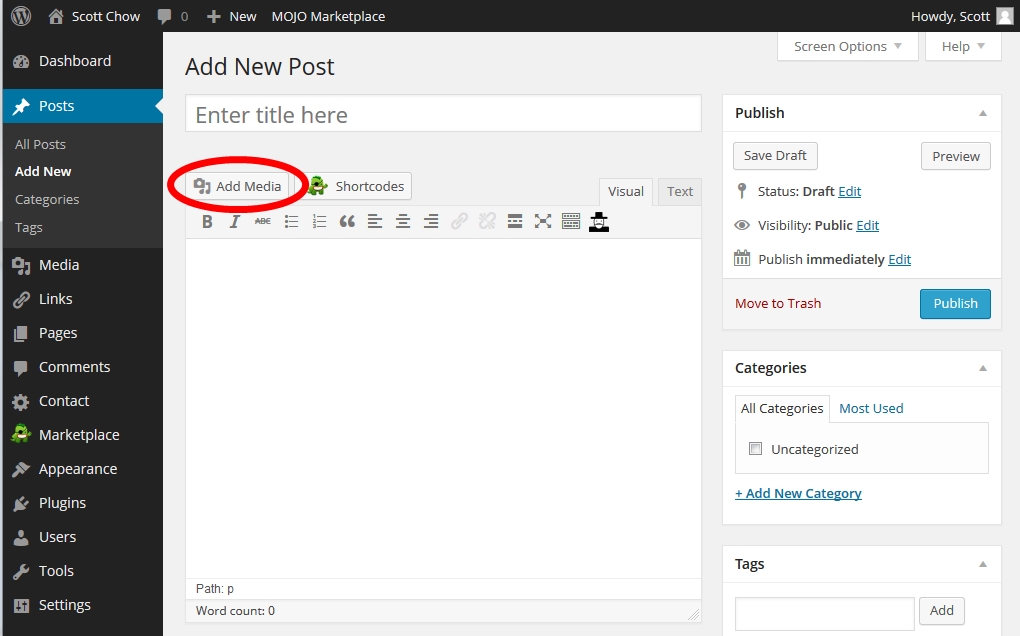Viewport: 1020px width, 636px height.
Task: Click the Howdy, Scott user avatar
Action: click(1005, 16)
